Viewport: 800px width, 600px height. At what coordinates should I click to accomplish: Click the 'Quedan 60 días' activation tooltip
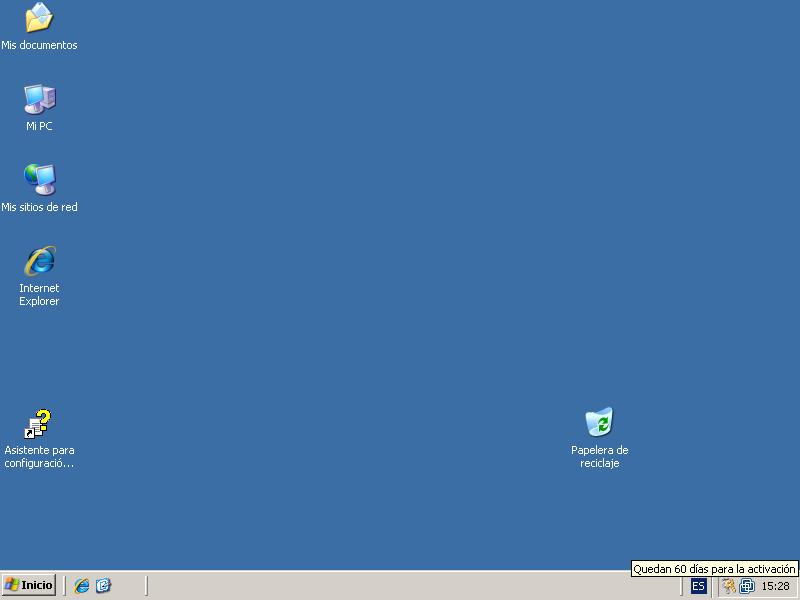pyautogui.click(x=714, y=569)
